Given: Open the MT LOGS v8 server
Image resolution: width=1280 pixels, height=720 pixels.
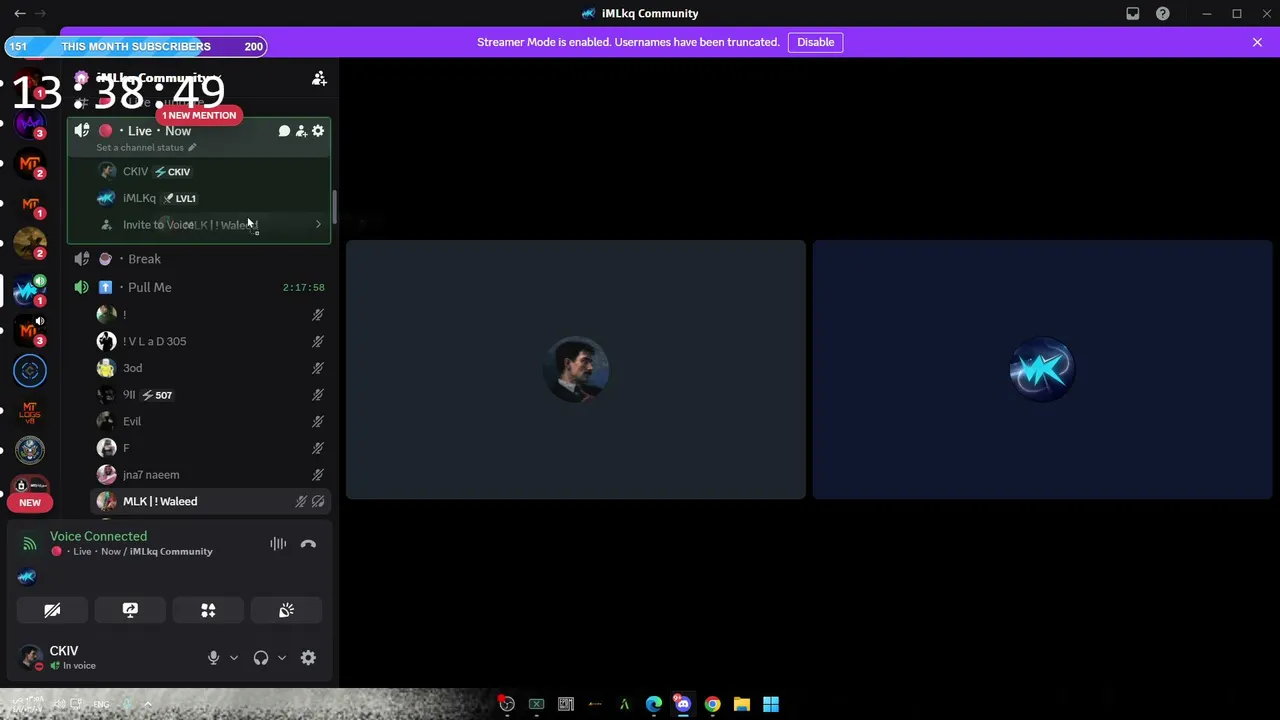Looking at the screenshot, I should point(30,411).
